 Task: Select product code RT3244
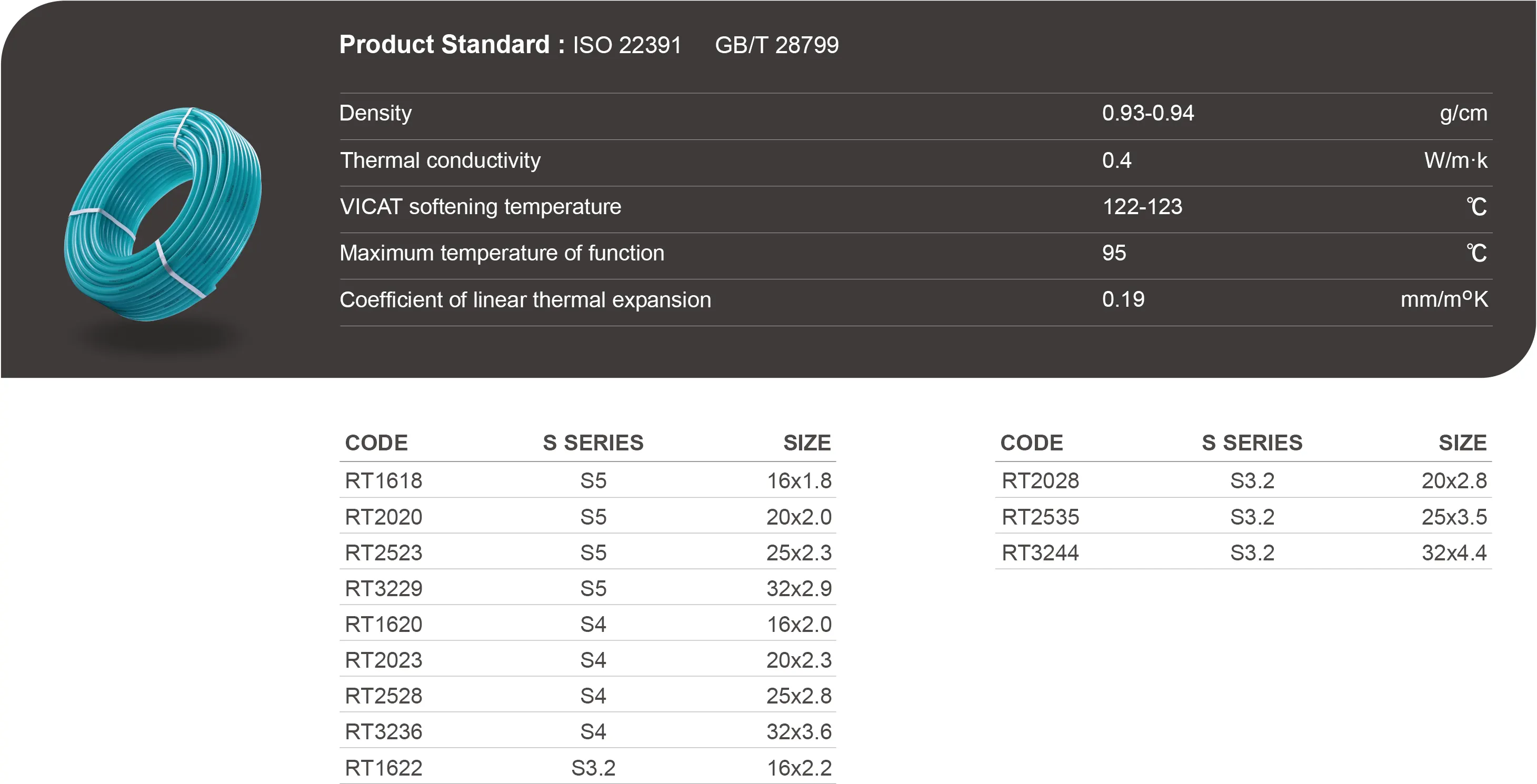tap(1040, 552)
